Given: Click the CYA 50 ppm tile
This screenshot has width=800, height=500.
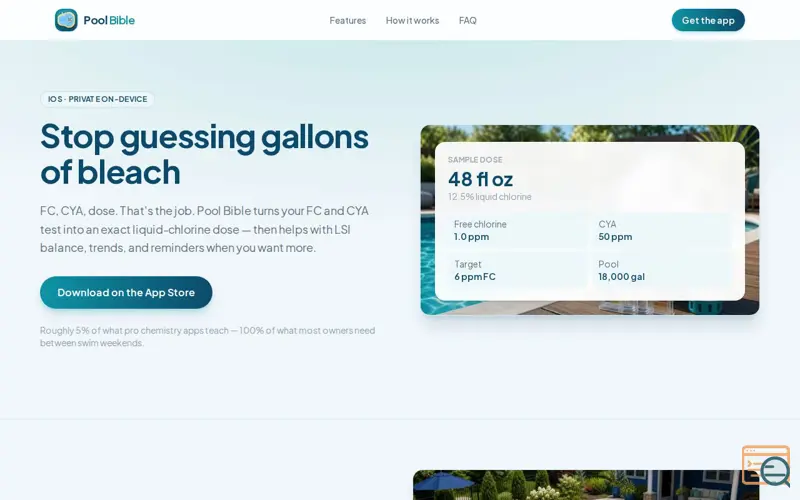Looking at the screenshot, I should [662, 231].
